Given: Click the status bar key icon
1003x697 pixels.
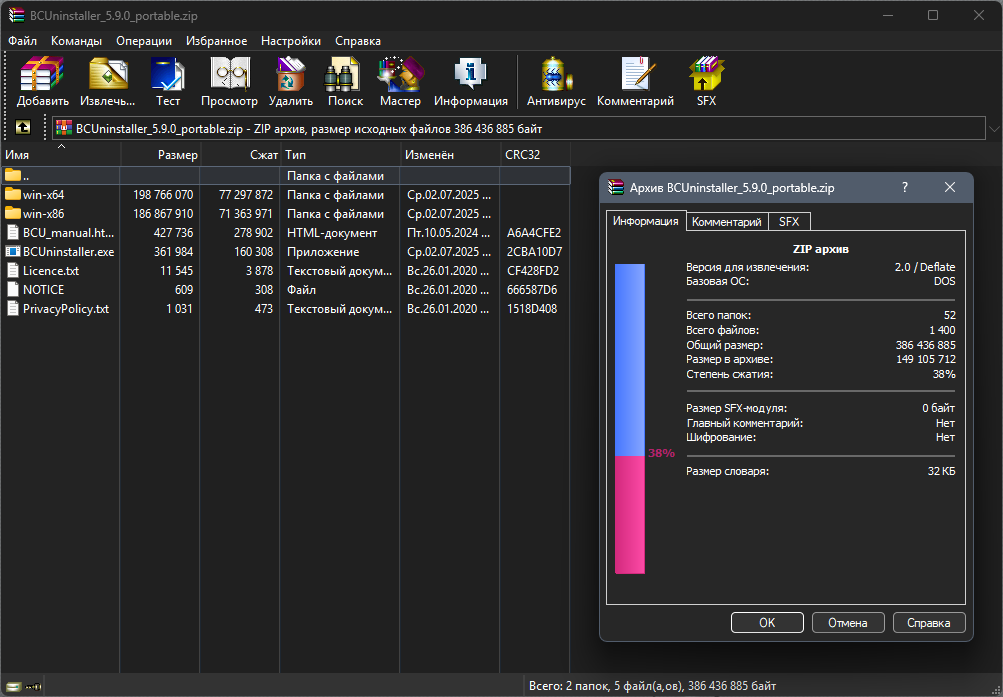Looking at the screenshot, I should tap(33, 687).
